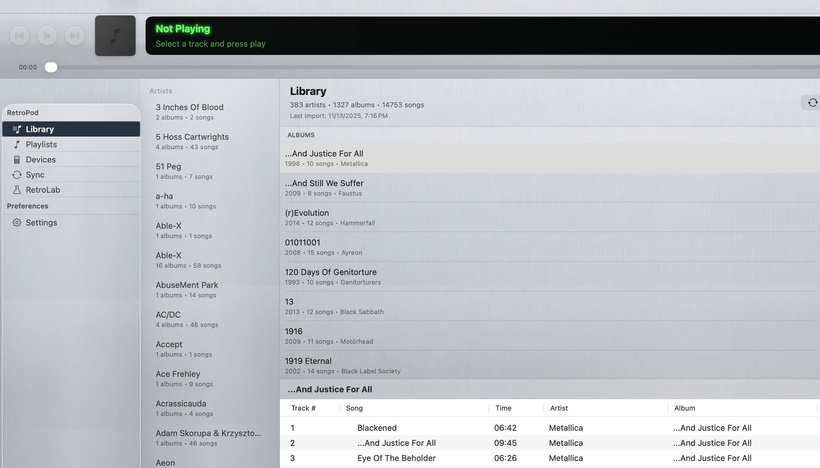Sort tracks by Song column header
Viewport: 820px width, 468px height.
click(x=354, y=408)
